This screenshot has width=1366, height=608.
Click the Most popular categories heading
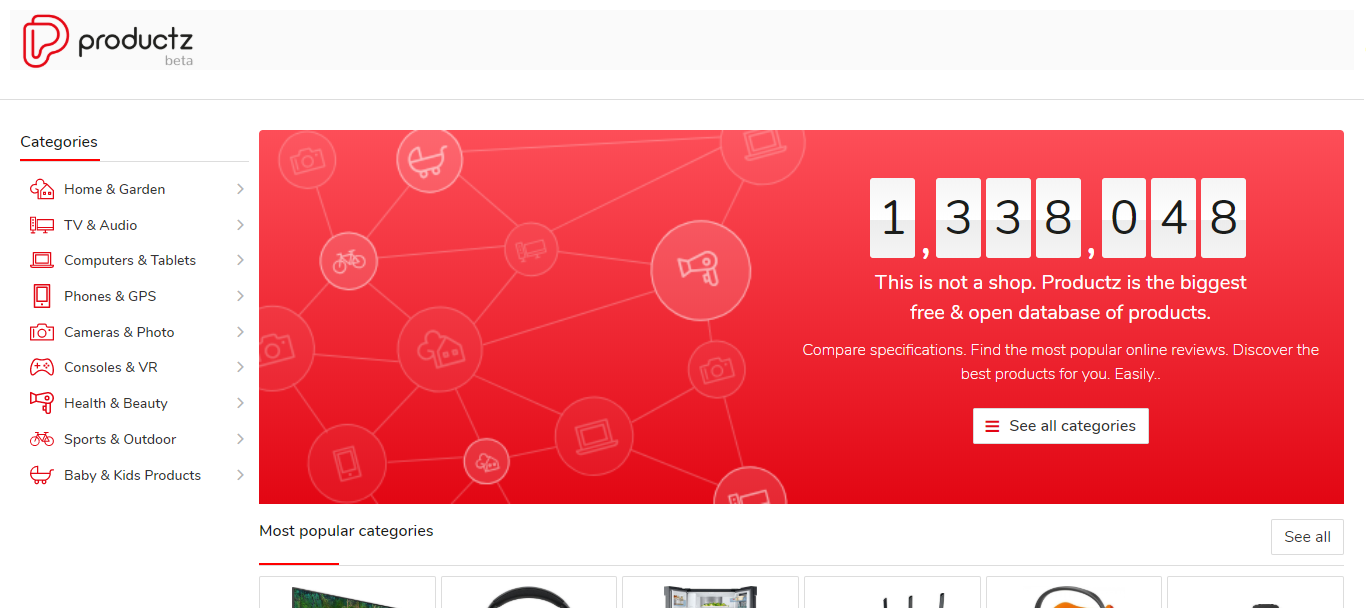click(x=346, y=531)
